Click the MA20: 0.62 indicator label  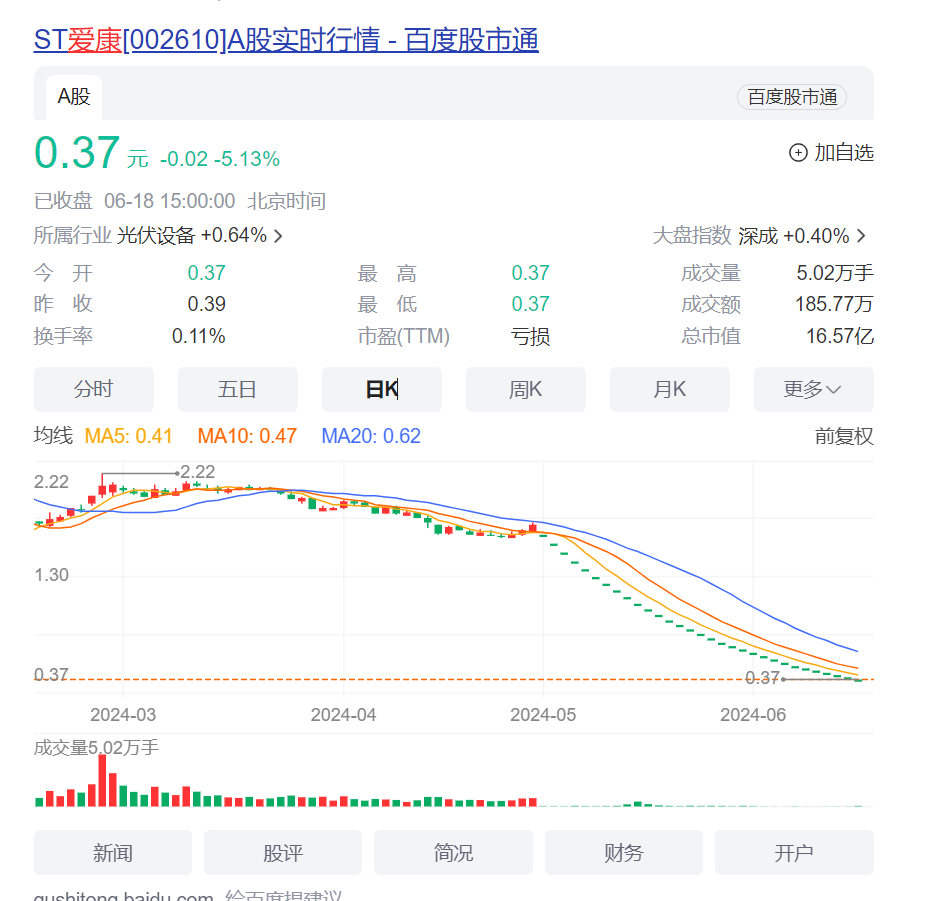click(x=371, y=436)
